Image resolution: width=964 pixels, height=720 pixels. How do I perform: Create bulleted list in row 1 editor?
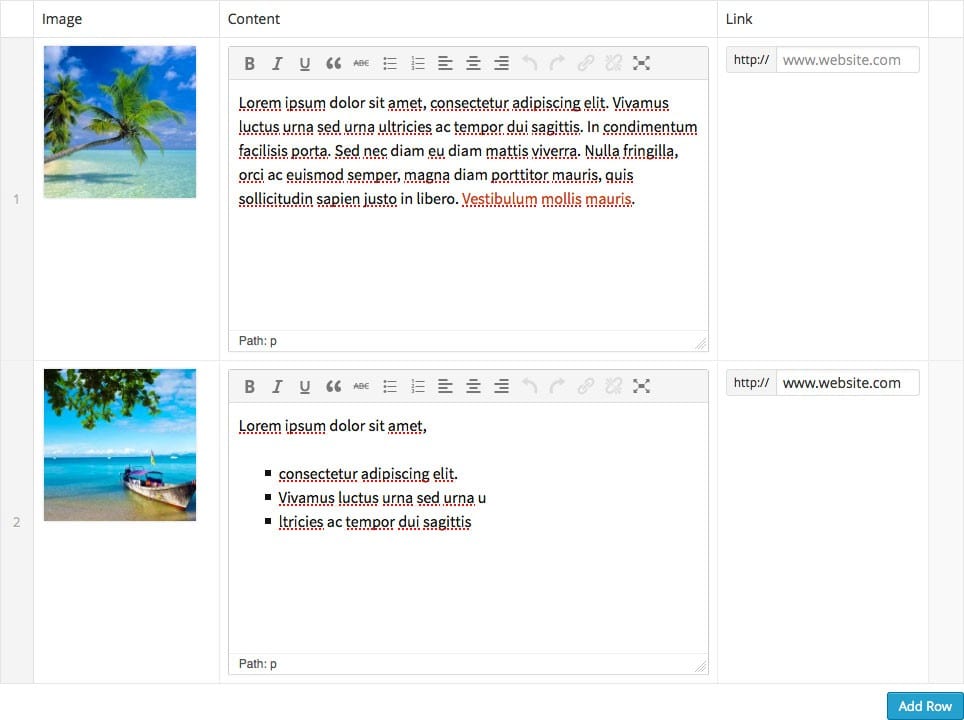tap(390, 63)
